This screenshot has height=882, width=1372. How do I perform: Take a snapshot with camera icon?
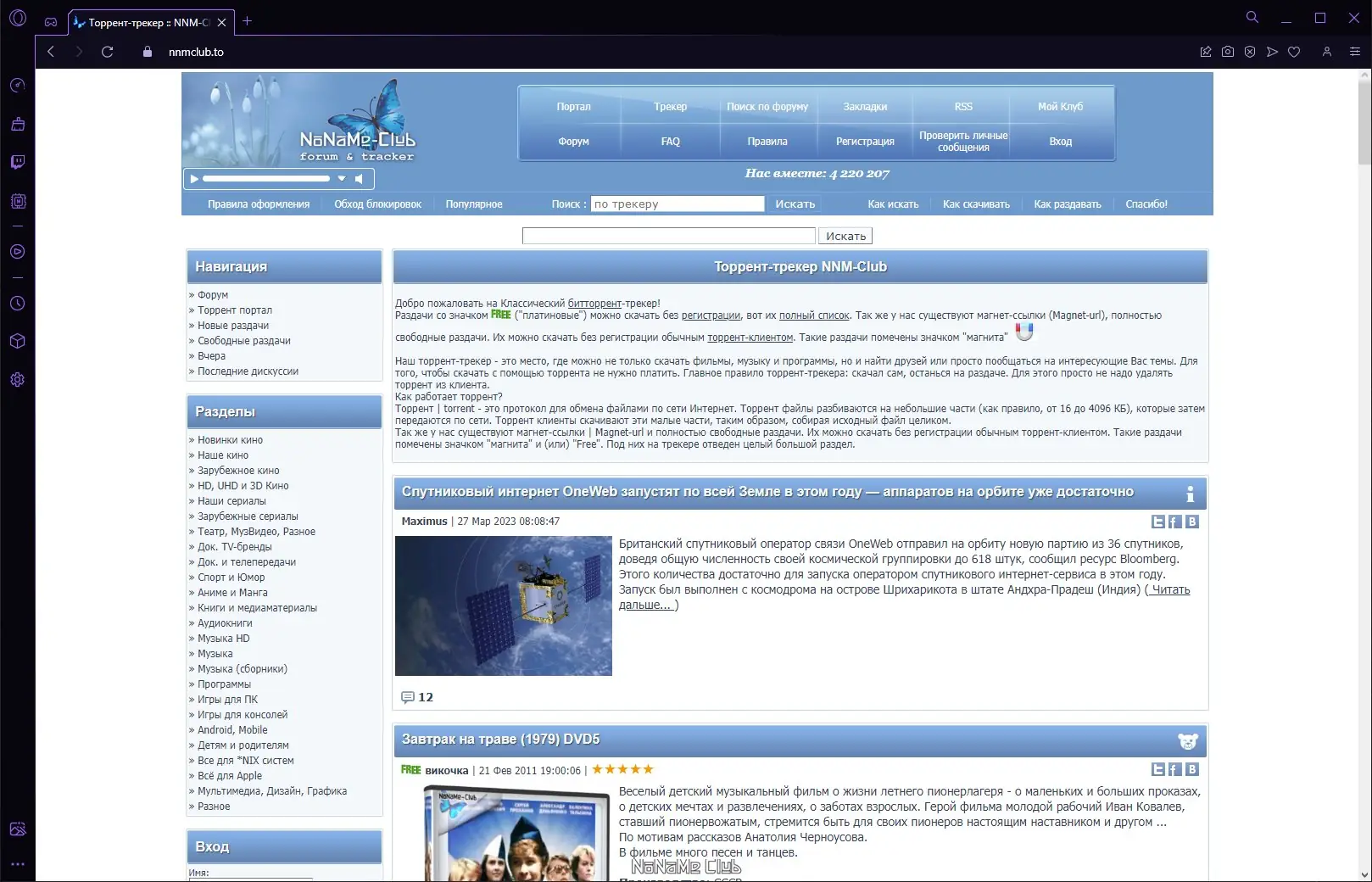coord(1228,52)
